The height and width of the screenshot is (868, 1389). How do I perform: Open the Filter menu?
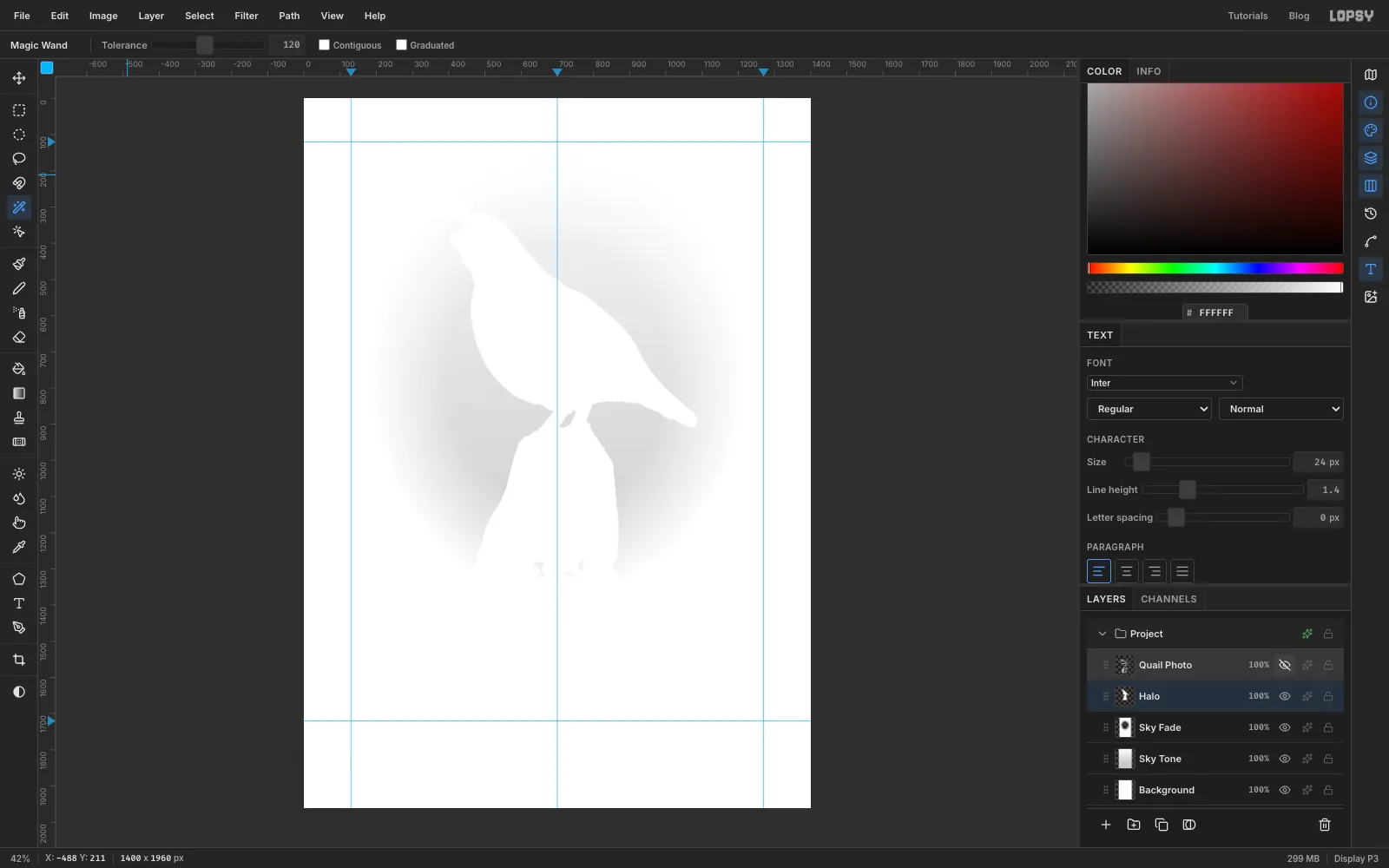click(x=247, y=16)
